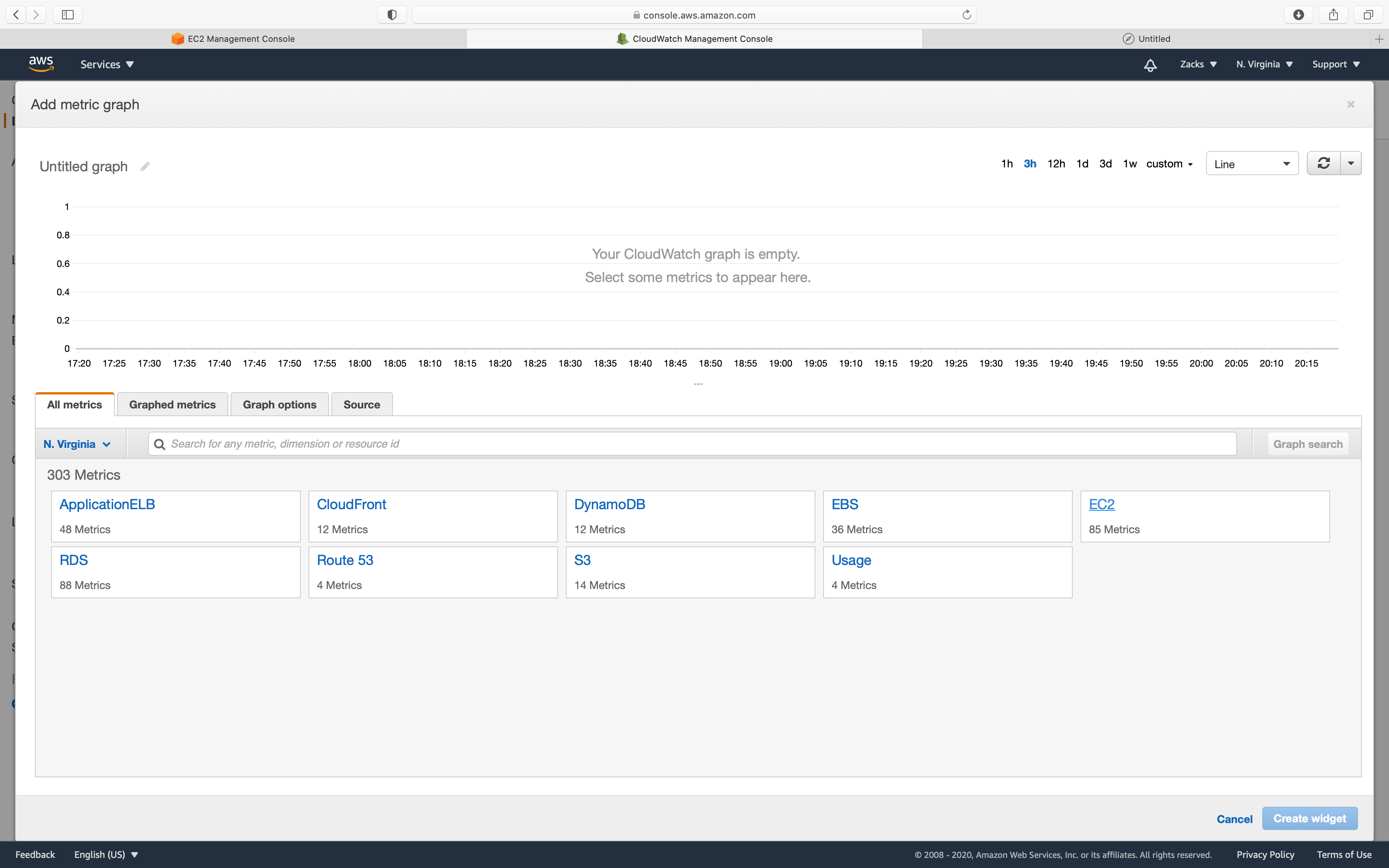Click the refresh graph icon button
The width and height of the screenshot is (1389, 868).
[x=1324, y=164]
